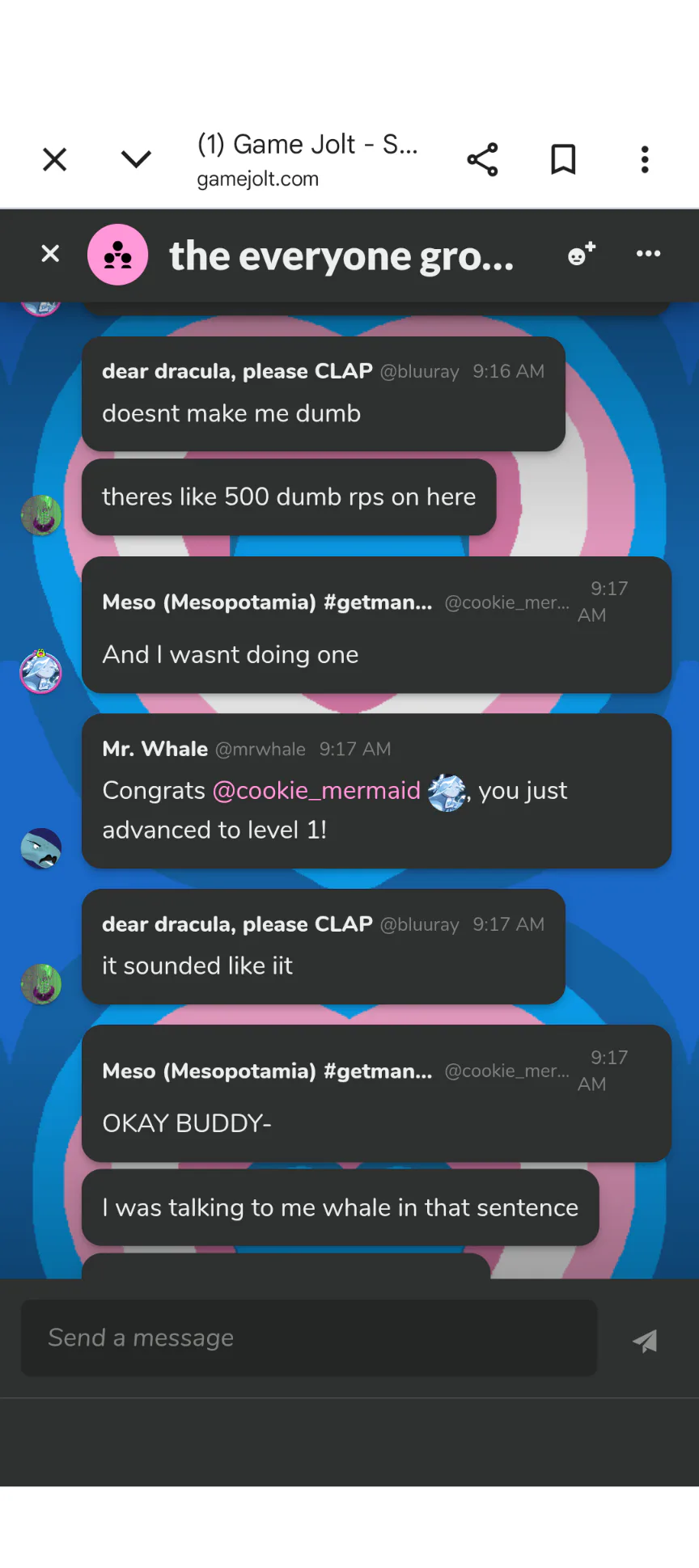Click the @bluuray handle at 9:16 AM
This screenshot has width=699, height=1568.
419,371
